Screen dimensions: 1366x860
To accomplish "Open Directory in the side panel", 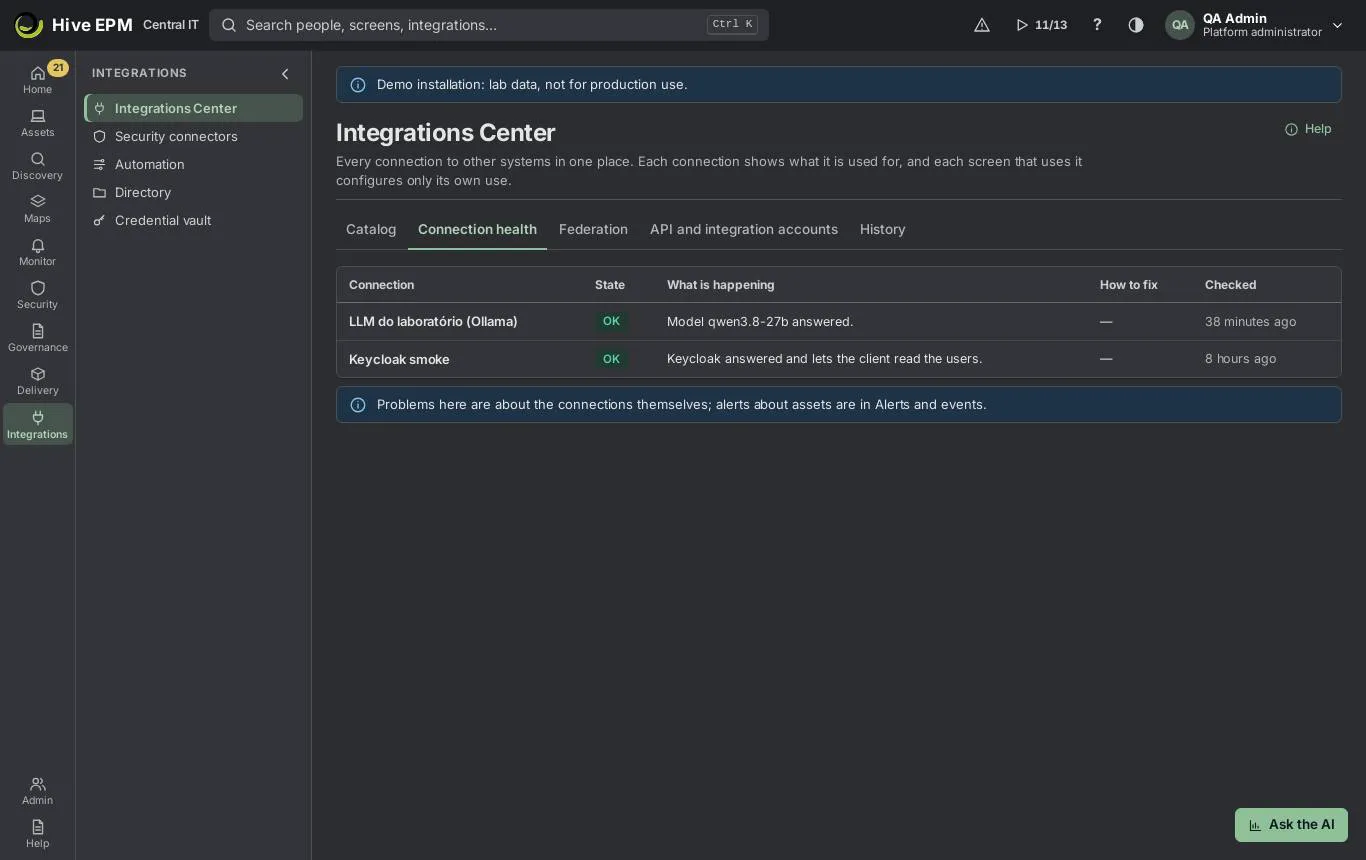I will pos(193,192).
